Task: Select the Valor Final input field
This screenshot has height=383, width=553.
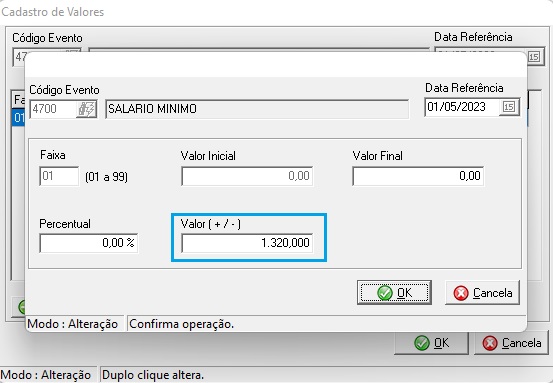Action: pyautogui.click(x=418, y=176)
